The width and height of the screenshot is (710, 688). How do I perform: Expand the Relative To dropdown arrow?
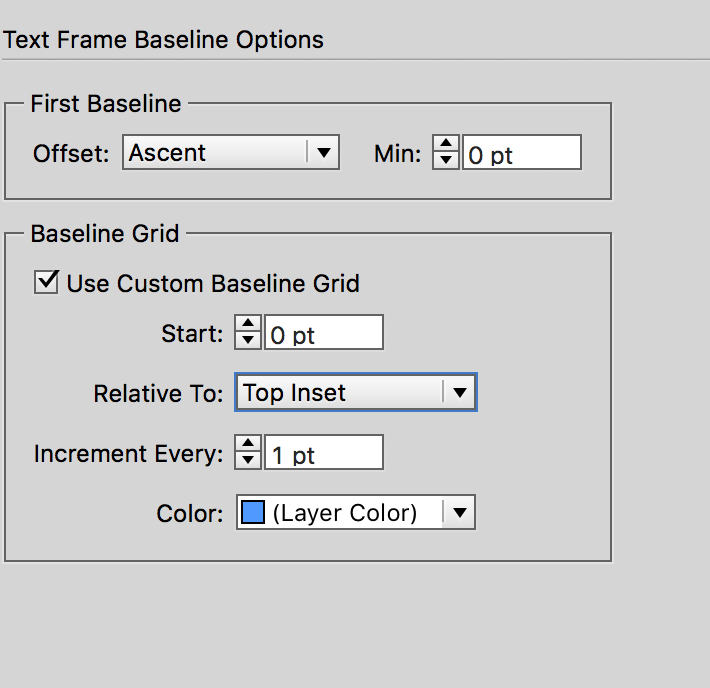(459, 393)
